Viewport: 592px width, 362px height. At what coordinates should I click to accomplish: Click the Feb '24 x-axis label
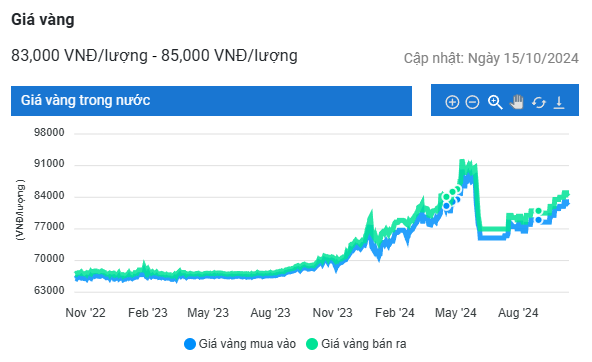click(395, 313)
